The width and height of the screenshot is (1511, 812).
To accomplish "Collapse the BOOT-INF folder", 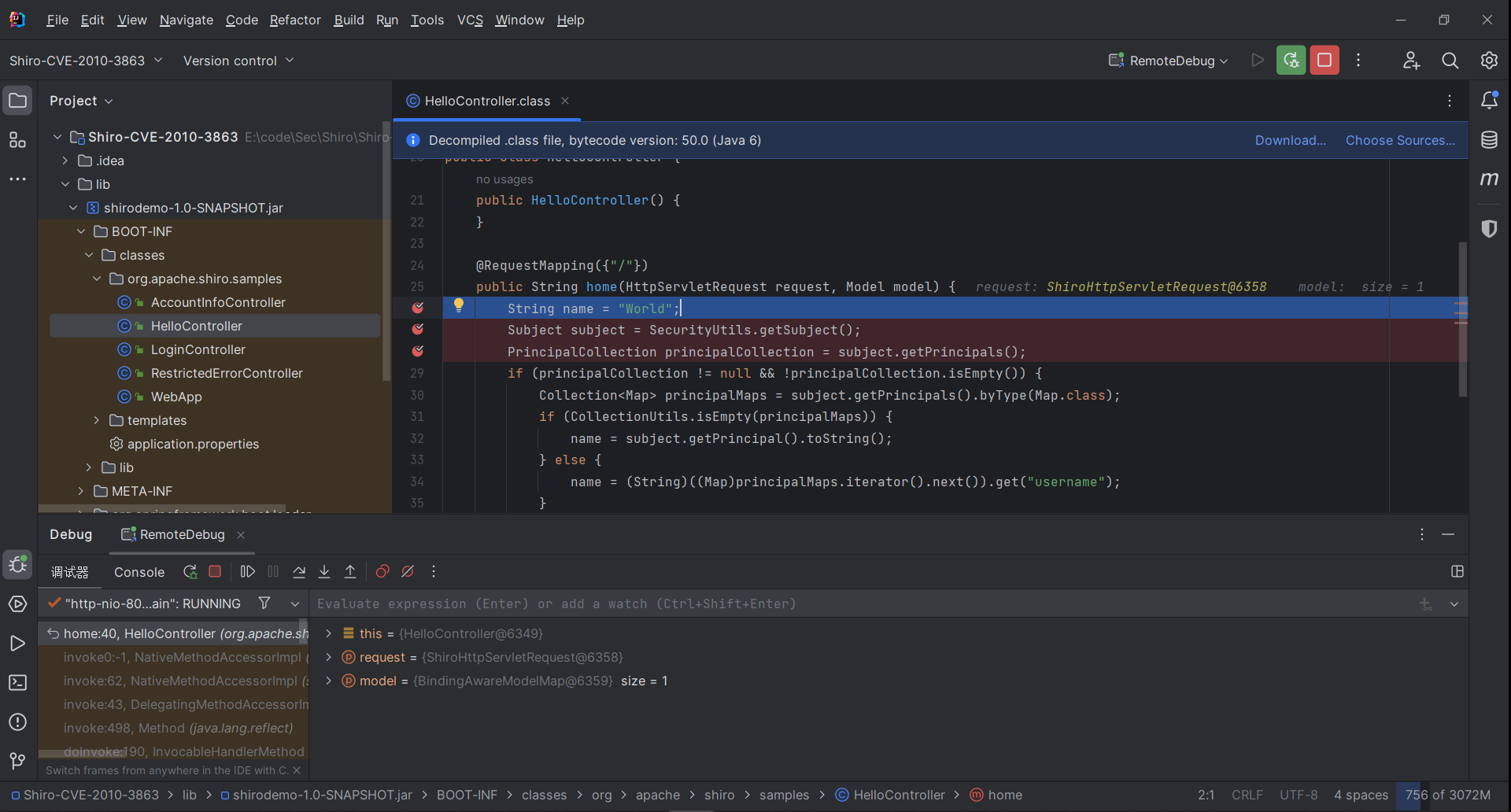I will 81,231.
